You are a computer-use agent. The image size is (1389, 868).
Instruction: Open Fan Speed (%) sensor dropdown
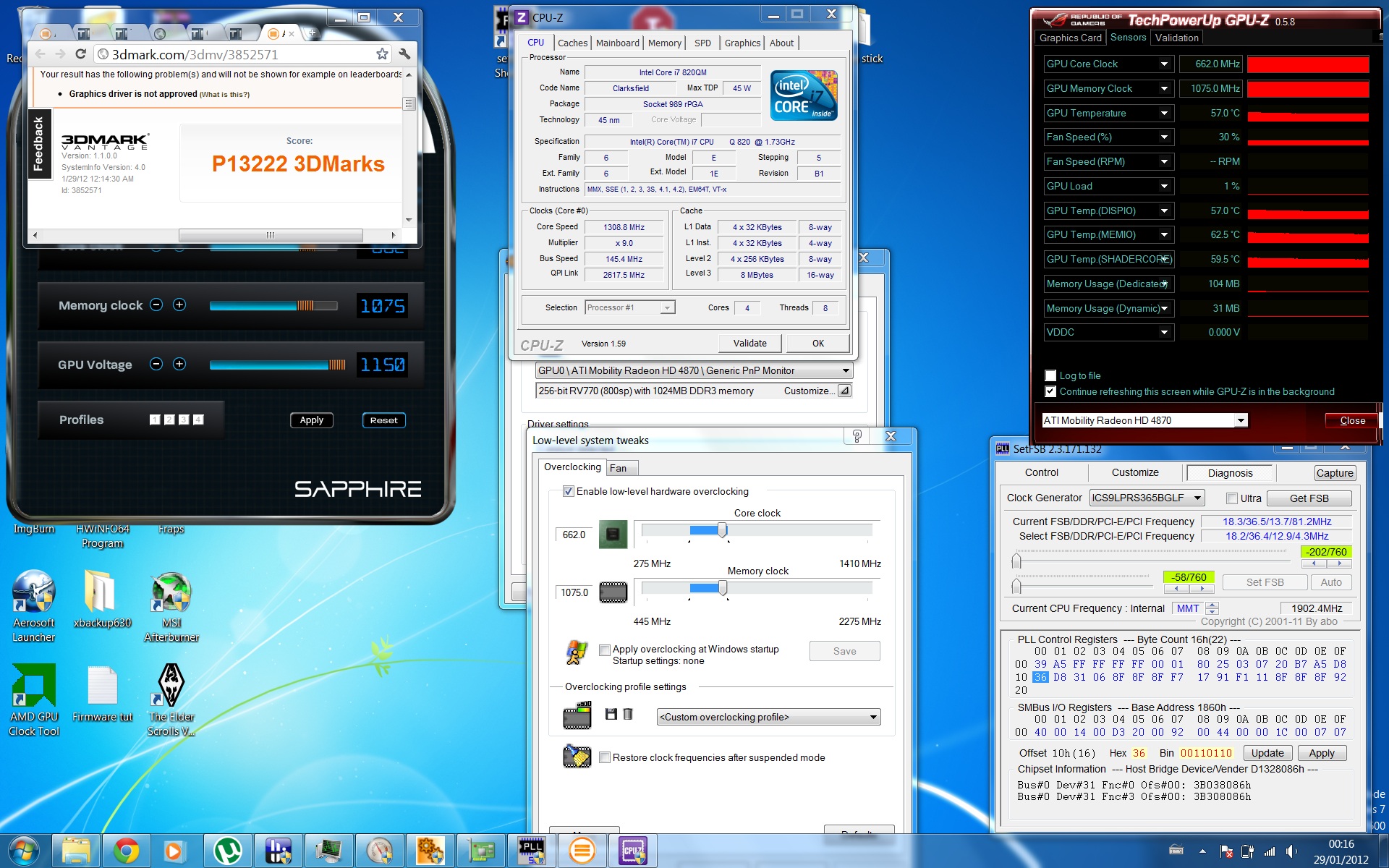coord(1164,137)
